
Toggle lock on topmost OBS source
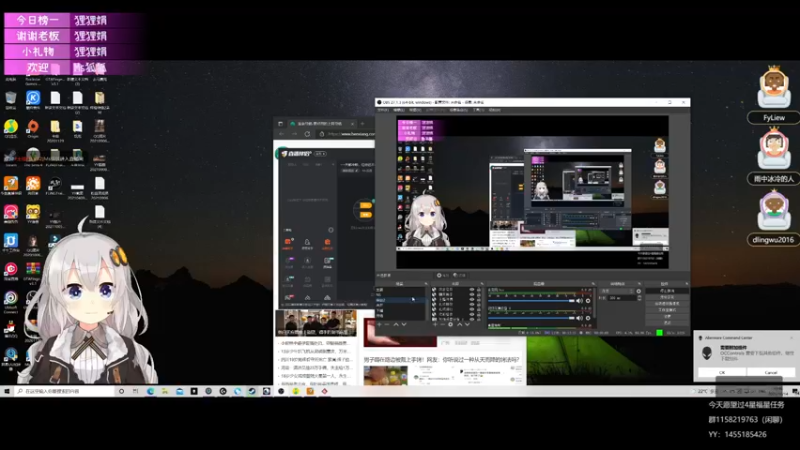pos(479,290)
